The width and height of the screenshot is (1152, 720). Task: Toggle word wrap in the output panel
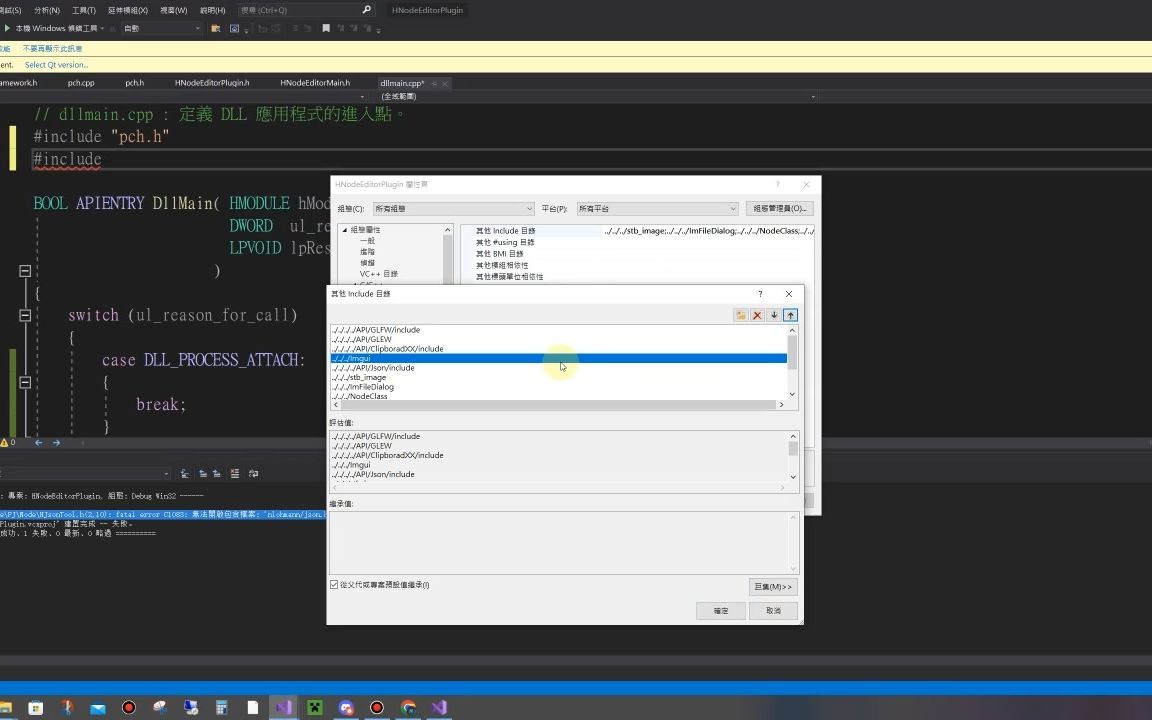click(253, 474)
